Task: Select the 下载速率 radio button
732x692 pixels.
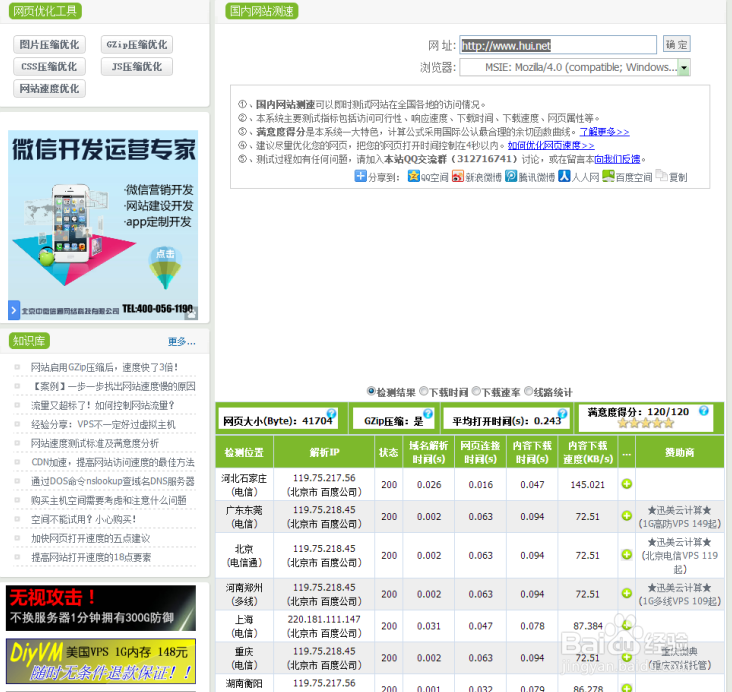Action: [476, 391]
